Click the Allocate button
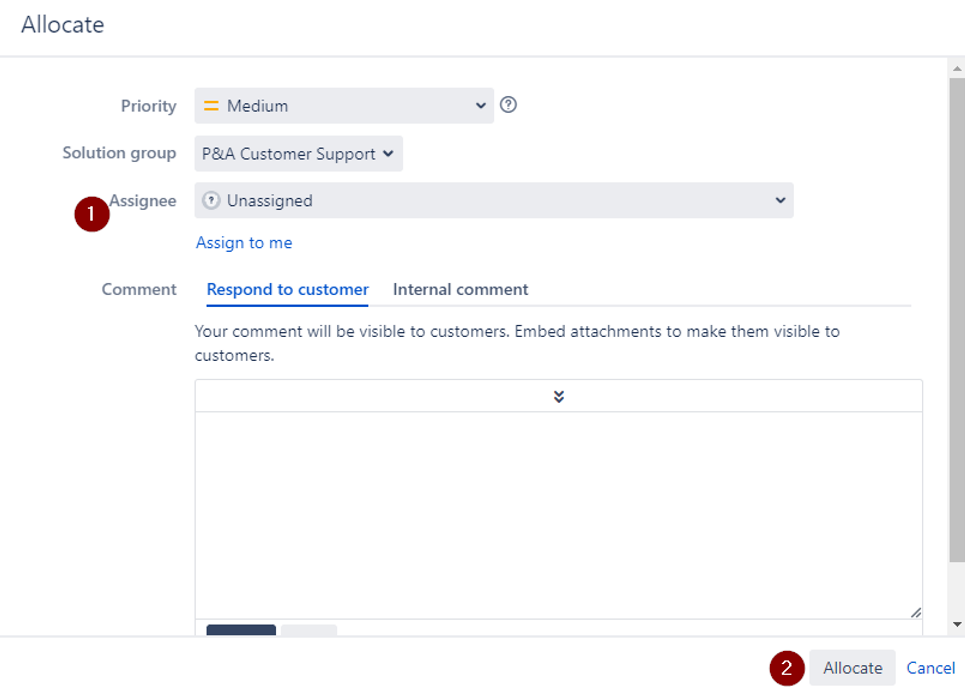The width and height of the screenshot is (965, 692). (x=852, y=668)
